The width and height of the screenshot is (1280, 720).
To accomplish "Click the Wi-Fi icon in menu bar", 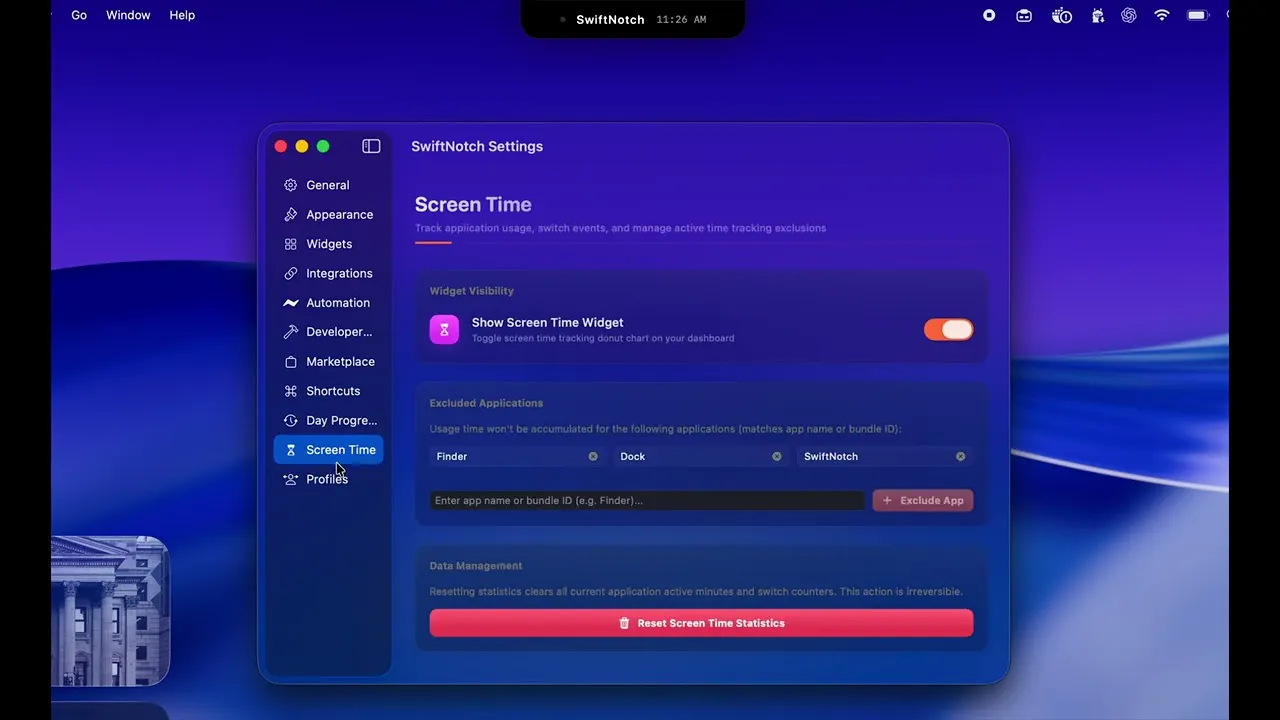I will point(1161,15).
